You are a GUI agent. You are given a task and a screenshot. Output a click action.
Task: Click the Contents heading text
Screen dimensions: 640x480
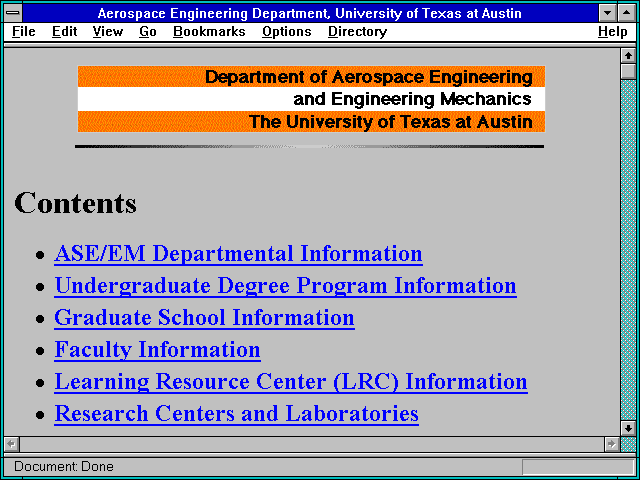pyautogui.click(x=76, y=203)
